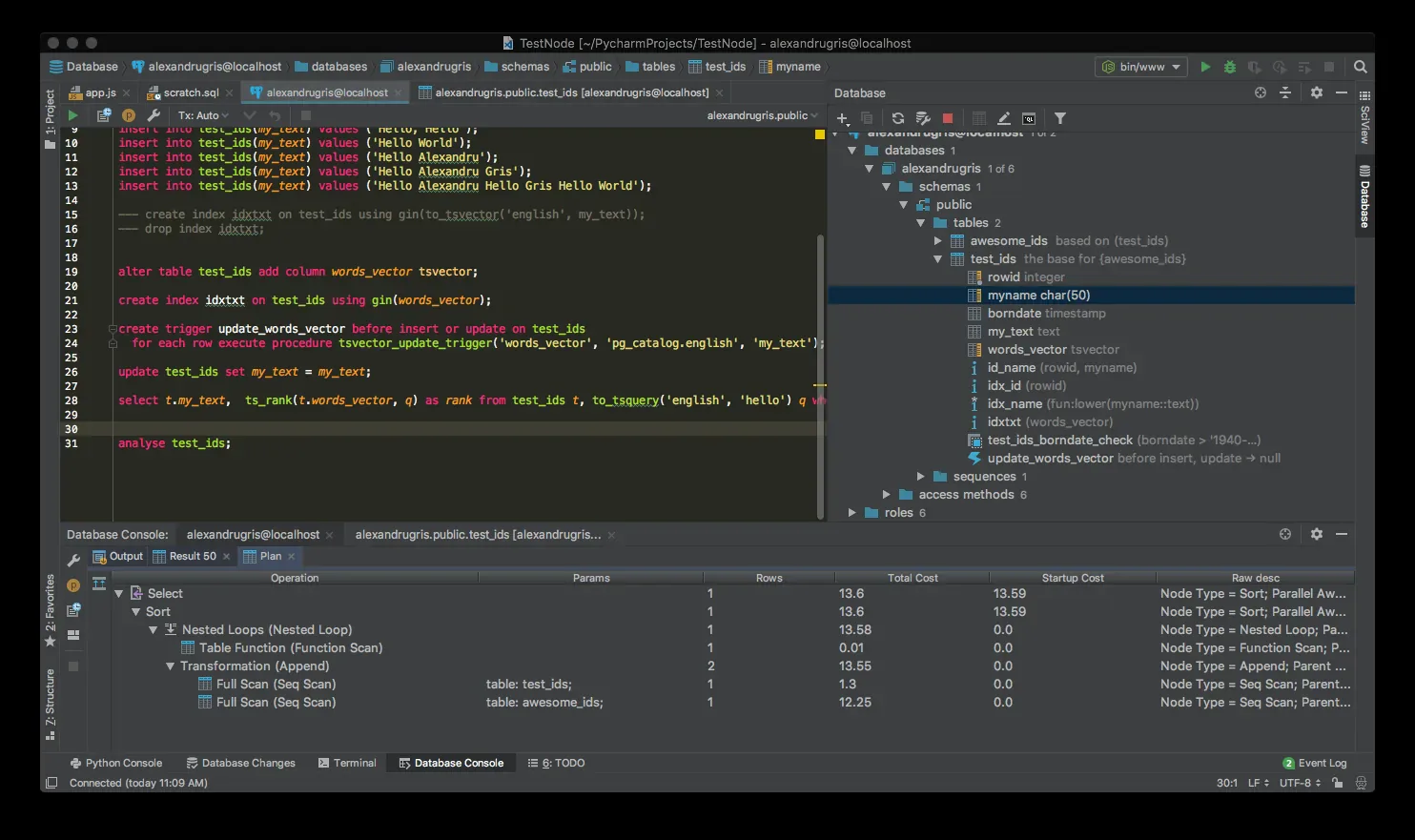Click the expand rows icon beside Operation column

coord(99,584)
